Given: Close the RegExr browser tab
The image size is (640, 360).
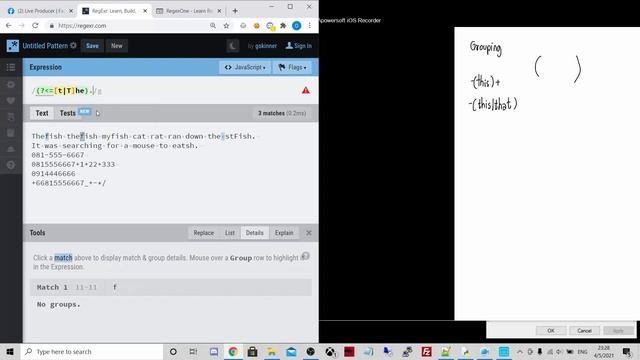Looking at the screenshot, I should 145,11.
